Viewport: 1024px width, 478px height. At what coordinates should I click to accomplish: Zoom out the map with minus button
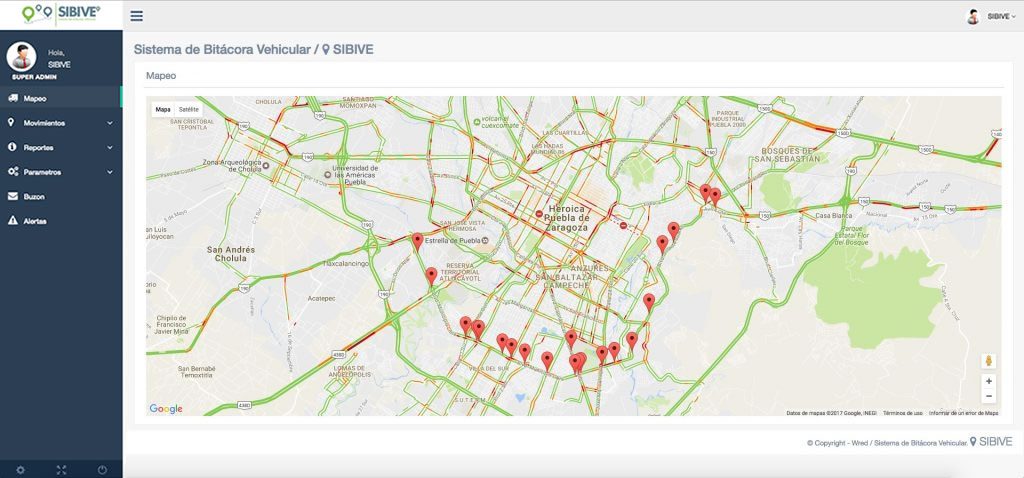tap(989, 397)
